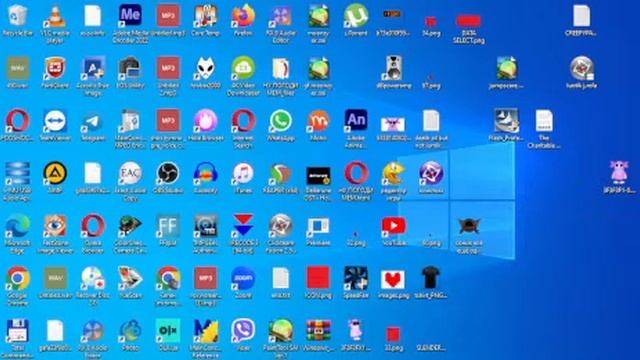This screenshot has width=640, height=360.
Task: Open PaintTool SAI shortcut
Action: pyautogui.click(x=281, y=331)
